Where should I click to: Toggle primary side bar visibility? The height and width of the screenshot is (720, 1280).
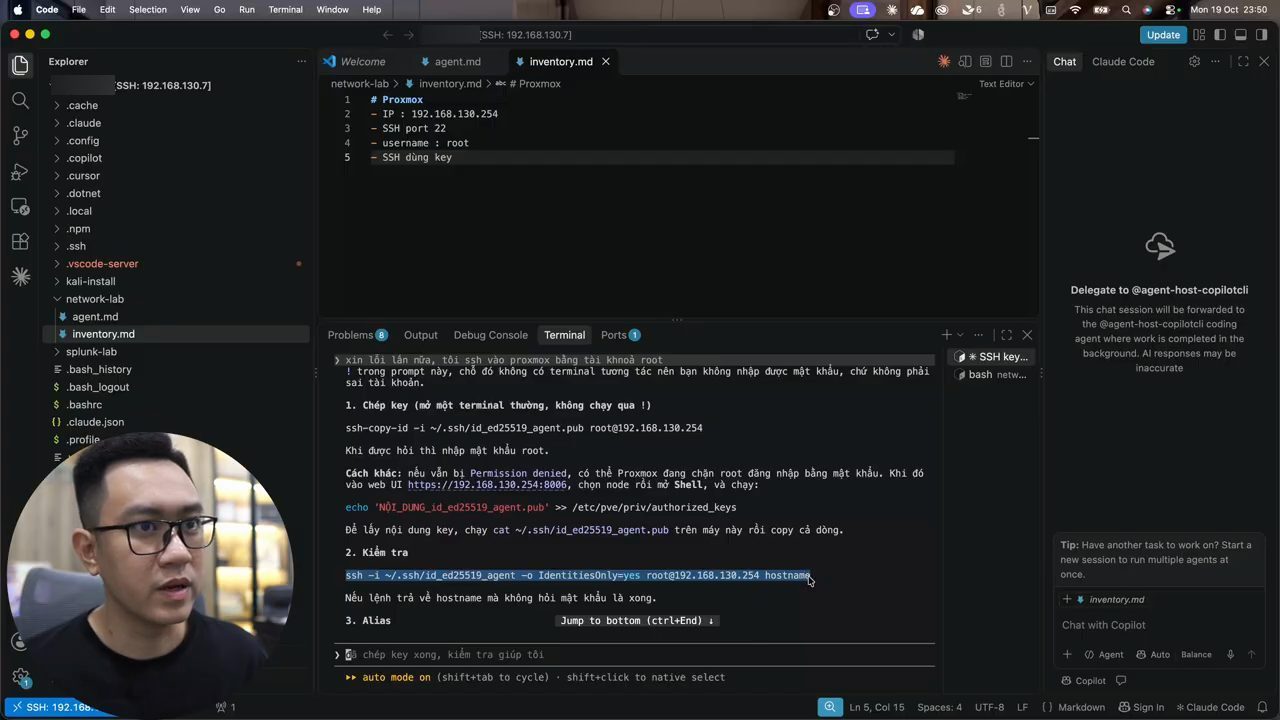[x=1220, y=35]
